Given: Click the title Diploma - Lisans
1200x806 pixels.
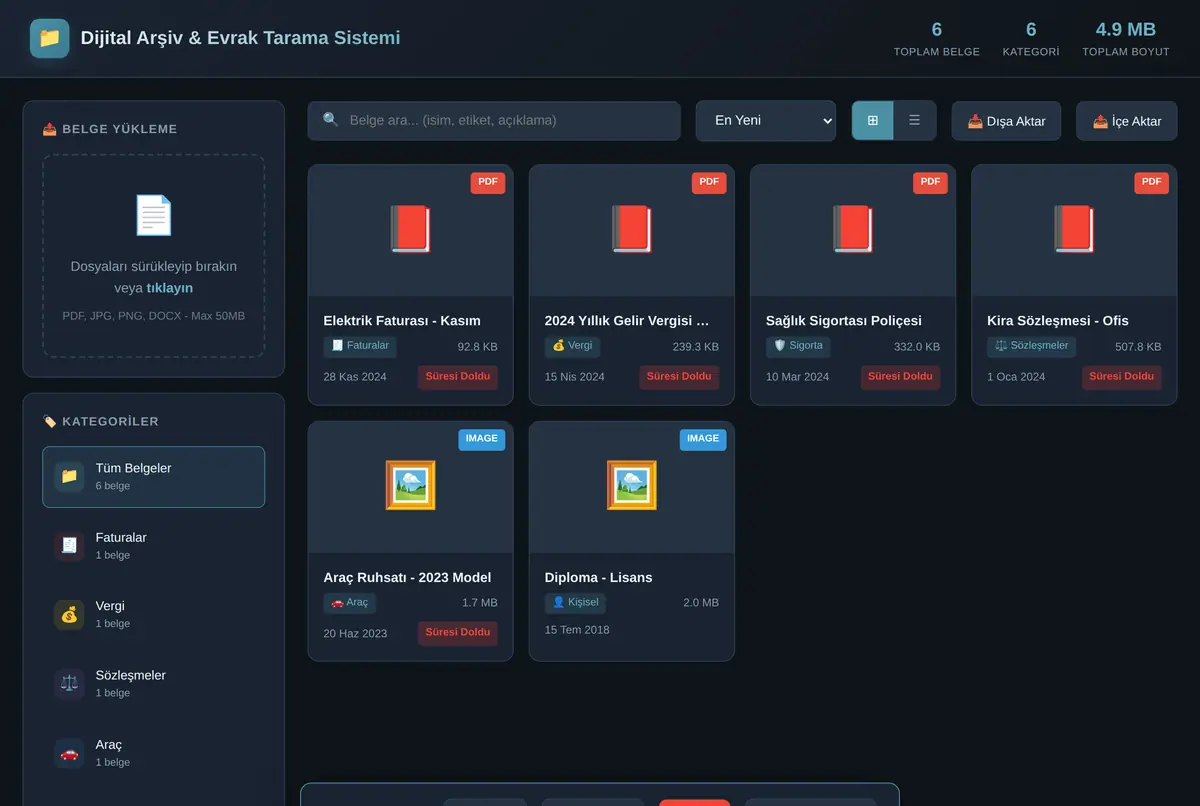Looking at the screenshot, I should point(598,578).
